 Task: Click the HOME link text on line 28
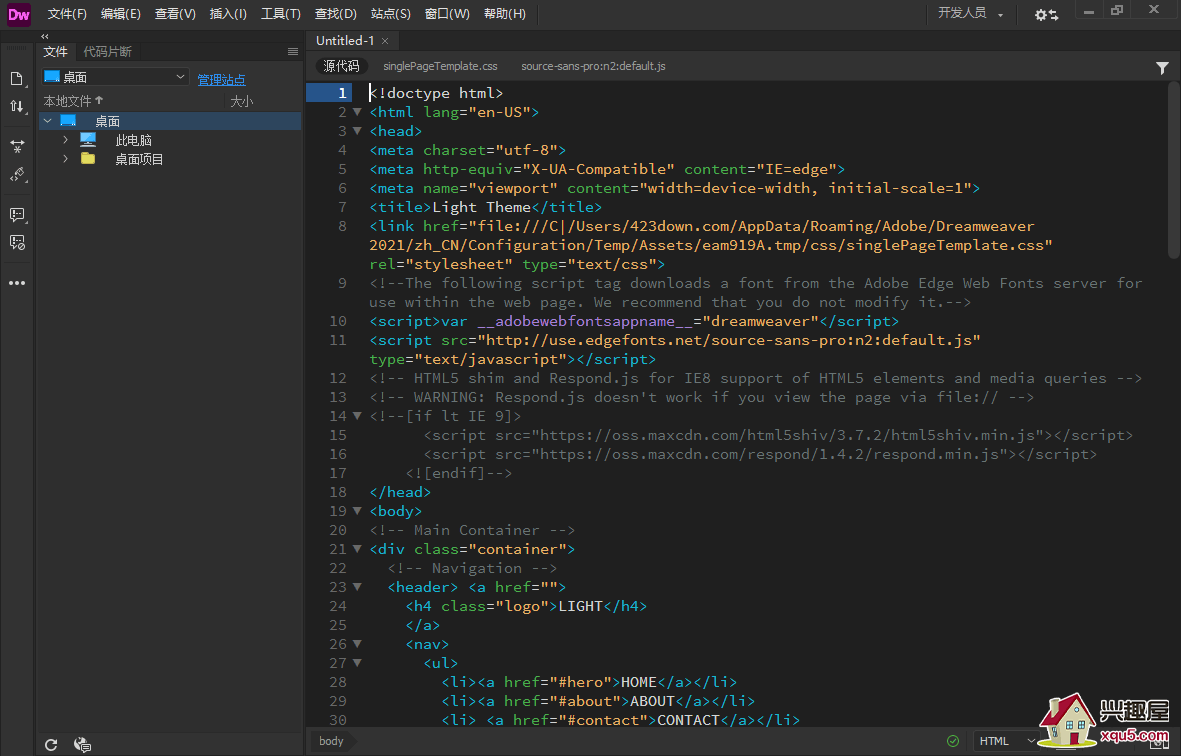click(x=639, y=682)
